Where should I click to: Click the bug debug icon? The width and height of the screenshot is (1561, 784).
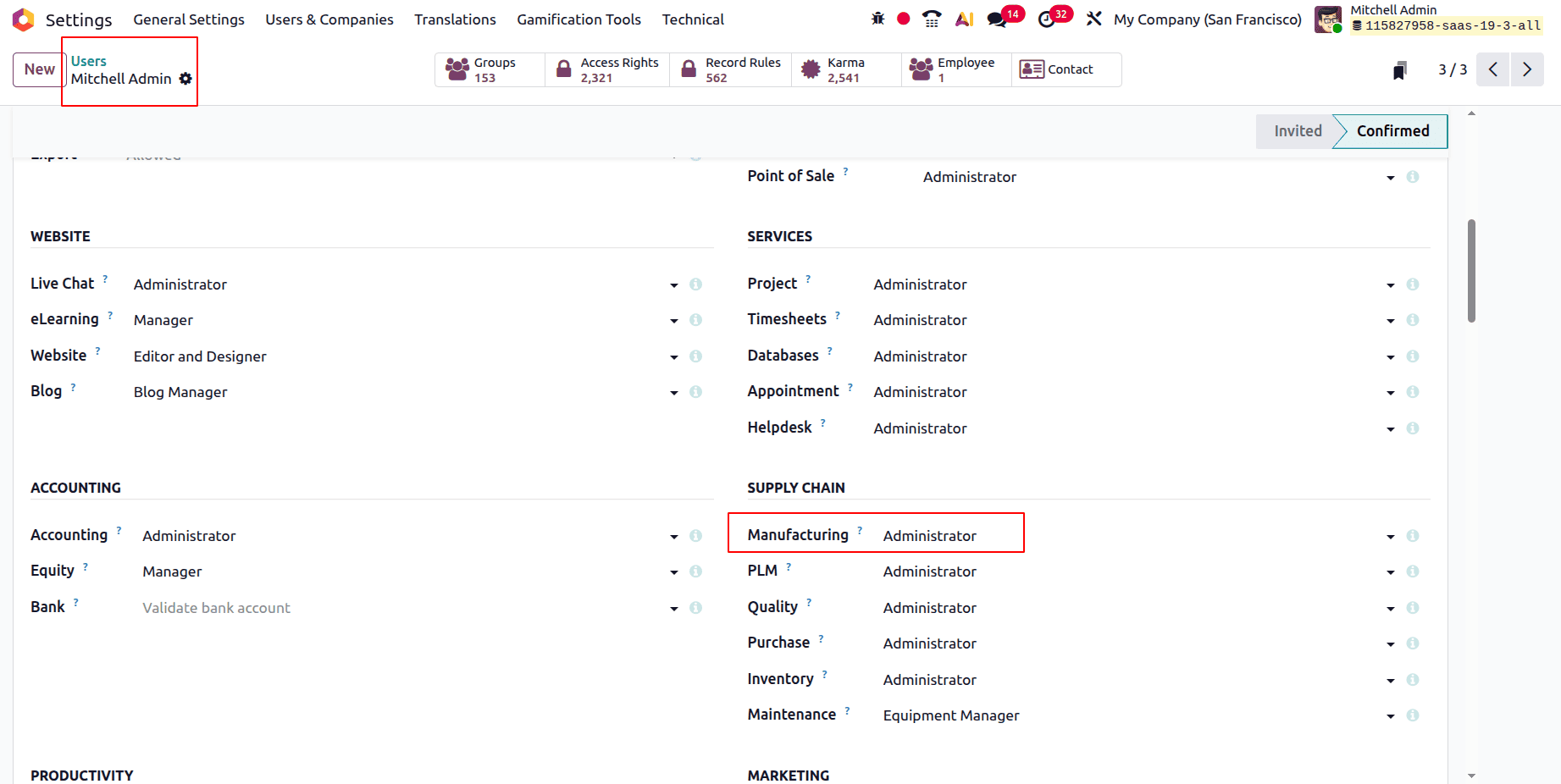[x=878, y=19]
